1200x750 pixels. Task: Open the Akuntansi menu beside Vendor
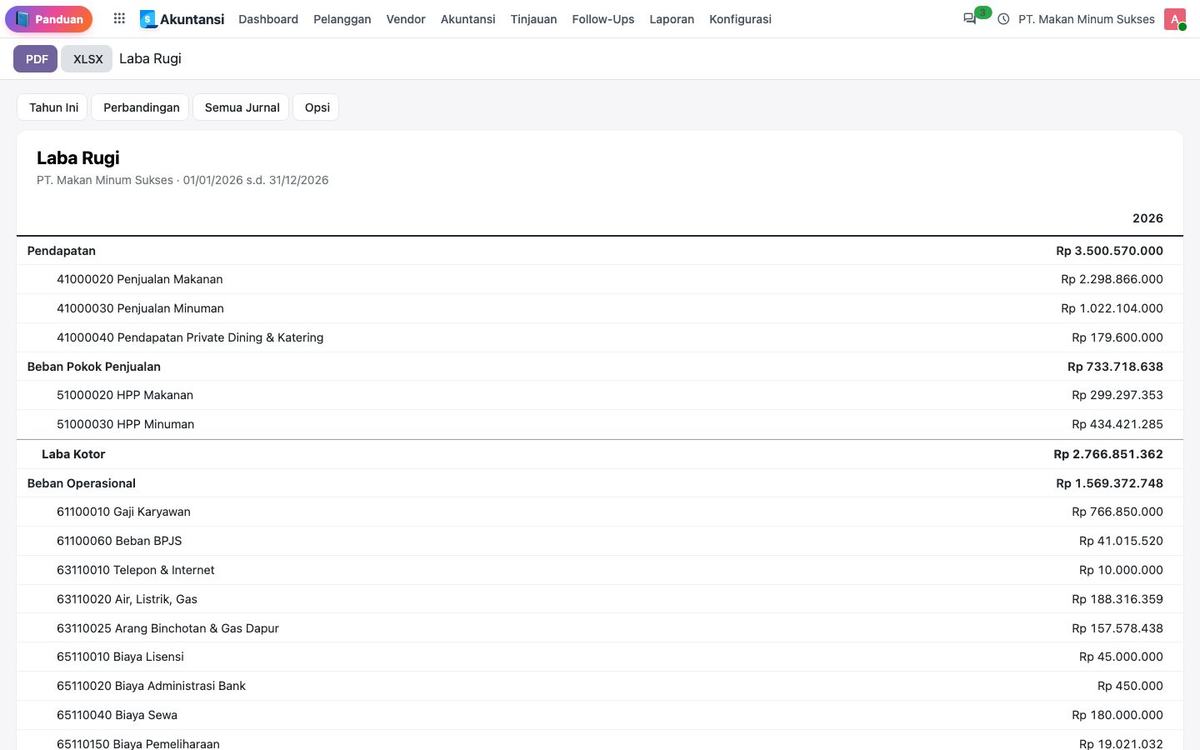[468, 19]
